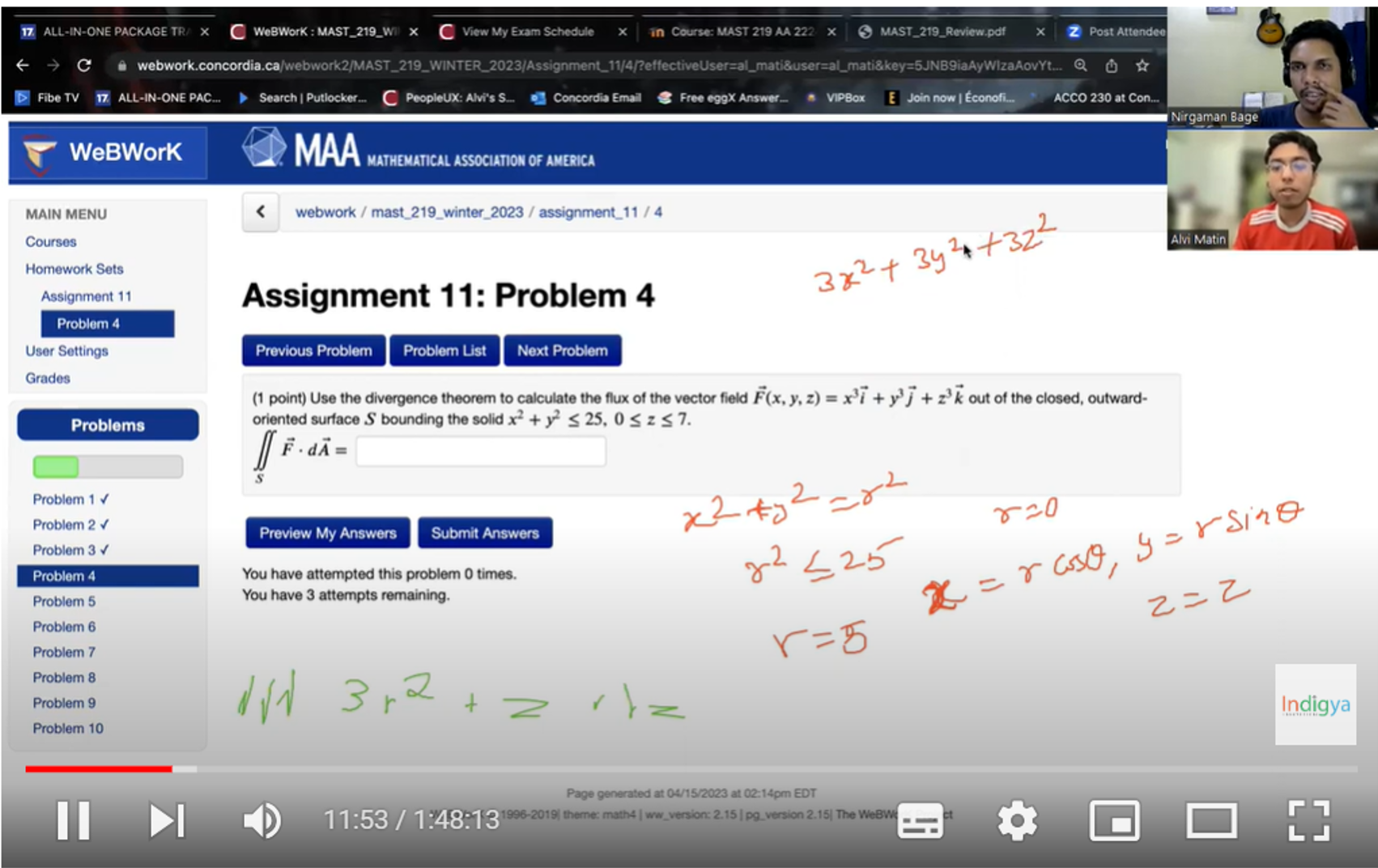Click the Problems header in sidebar
Screen dimensions: 1378x868
point(108,425)
